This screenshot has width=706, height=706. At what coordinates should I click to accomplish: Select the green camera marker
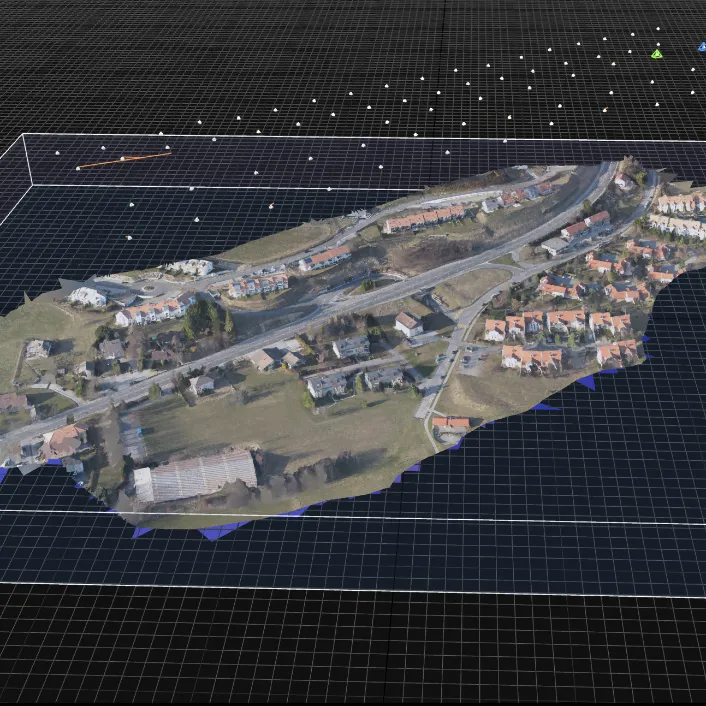[657, 54]
